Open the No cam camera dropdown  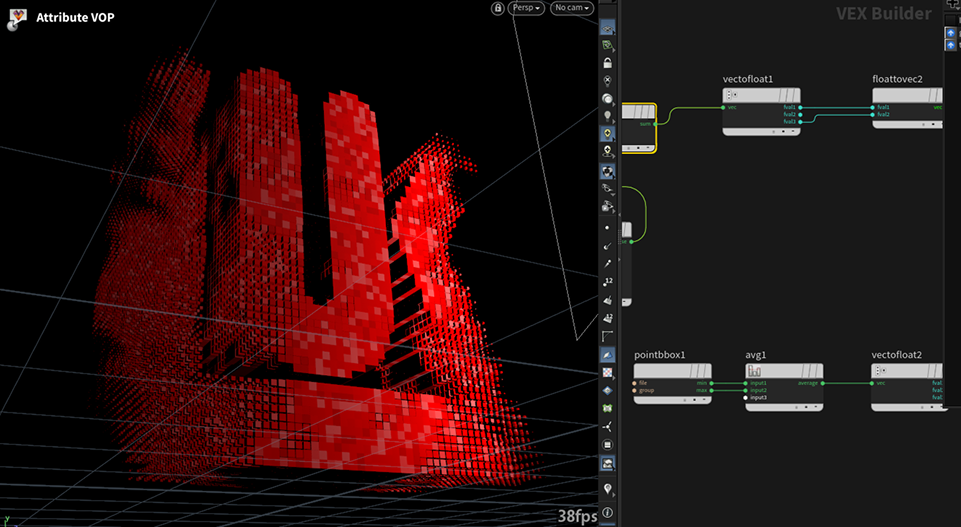pos(572,8)
